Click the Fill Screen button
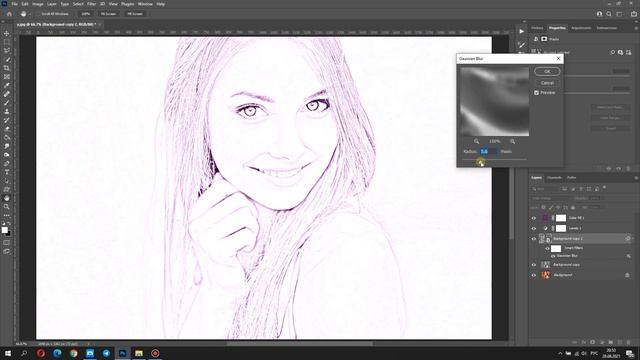The width and height of the screenshot is (640, 360). [x=135, y=14]
